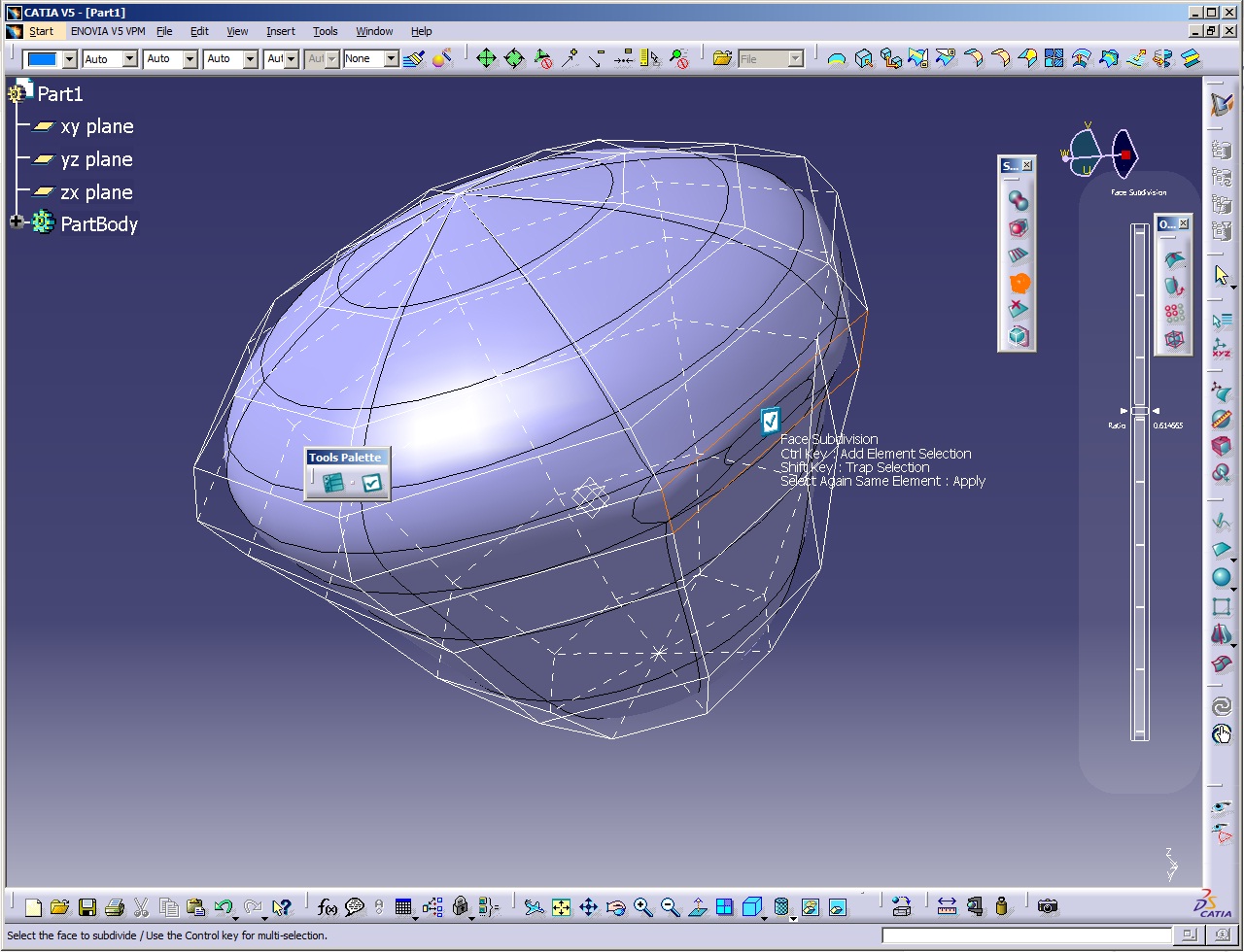Activate the Subdivision Surface tool (double-sphere icon)
1244x952 pixels.
tap(1018, 200)
